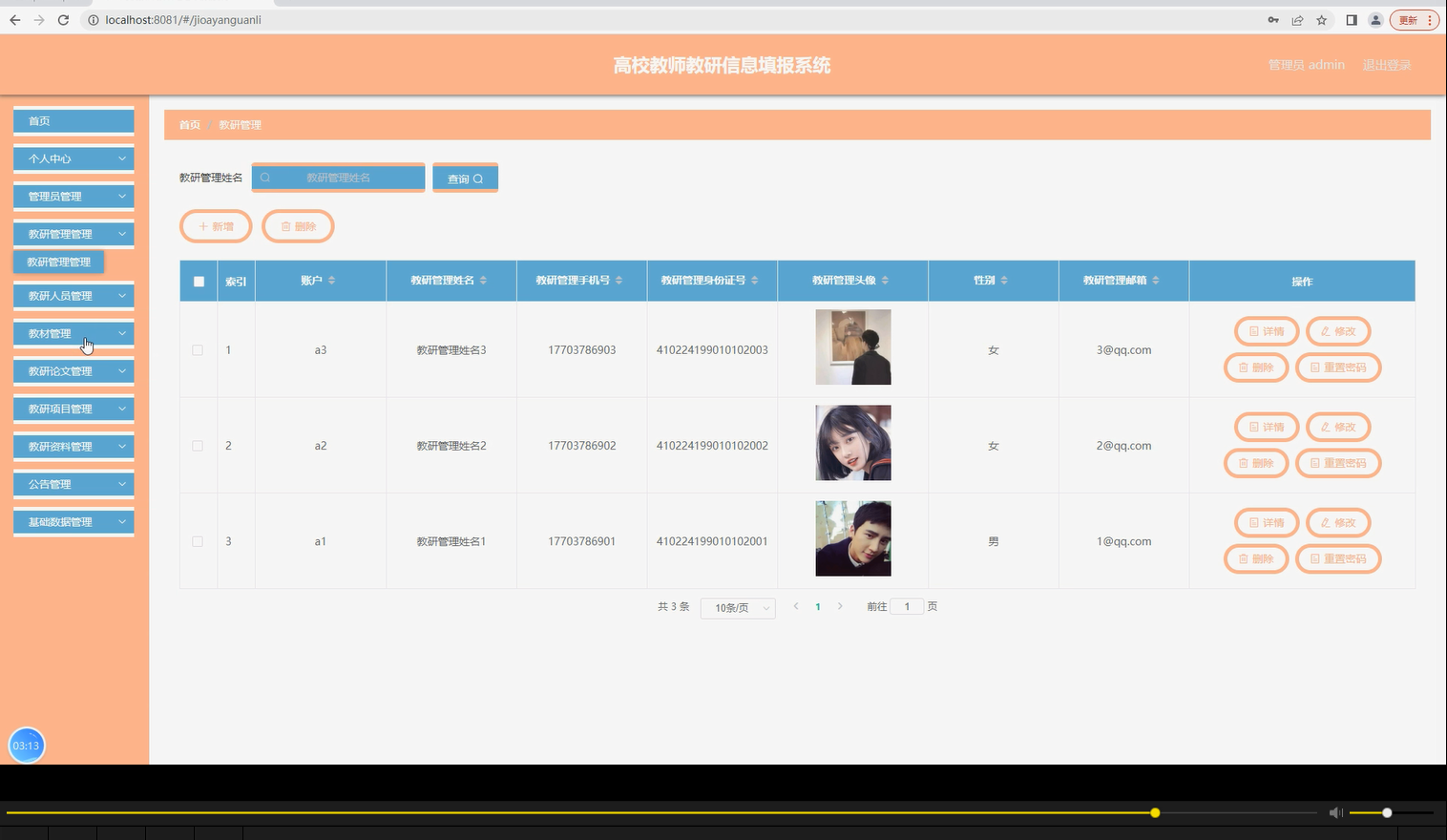1447x840 pixels.
Task: Mute the video using the speaker icon
Action: click(x=1335, y=812)
